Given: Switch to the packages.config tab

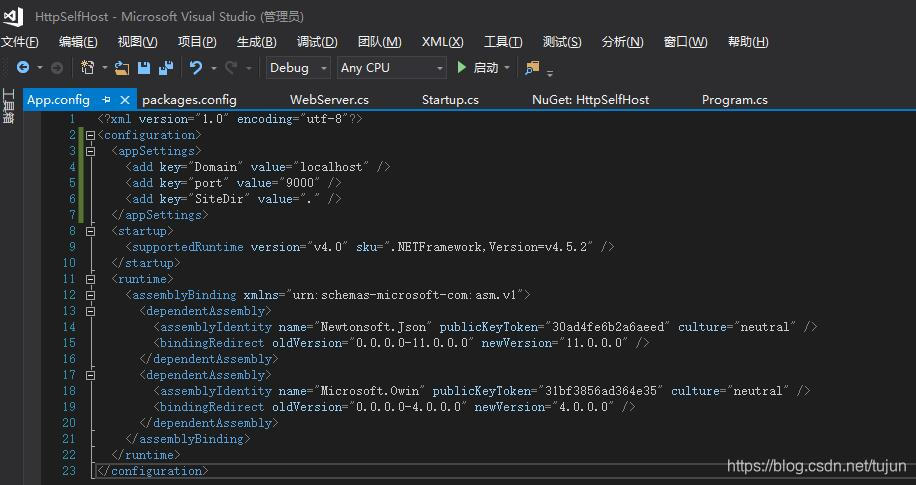Looking at the screenshot, I should click(189, 100).
